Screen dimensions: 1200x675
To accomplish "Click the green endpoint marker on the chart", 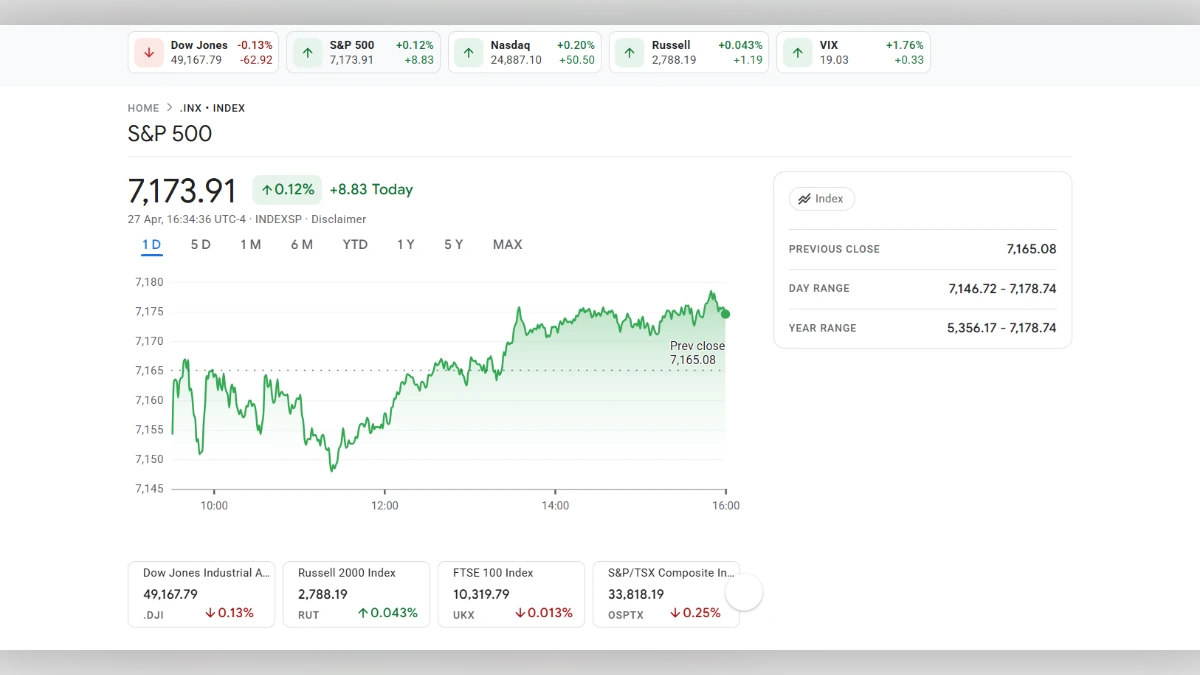I will point(725,313).
